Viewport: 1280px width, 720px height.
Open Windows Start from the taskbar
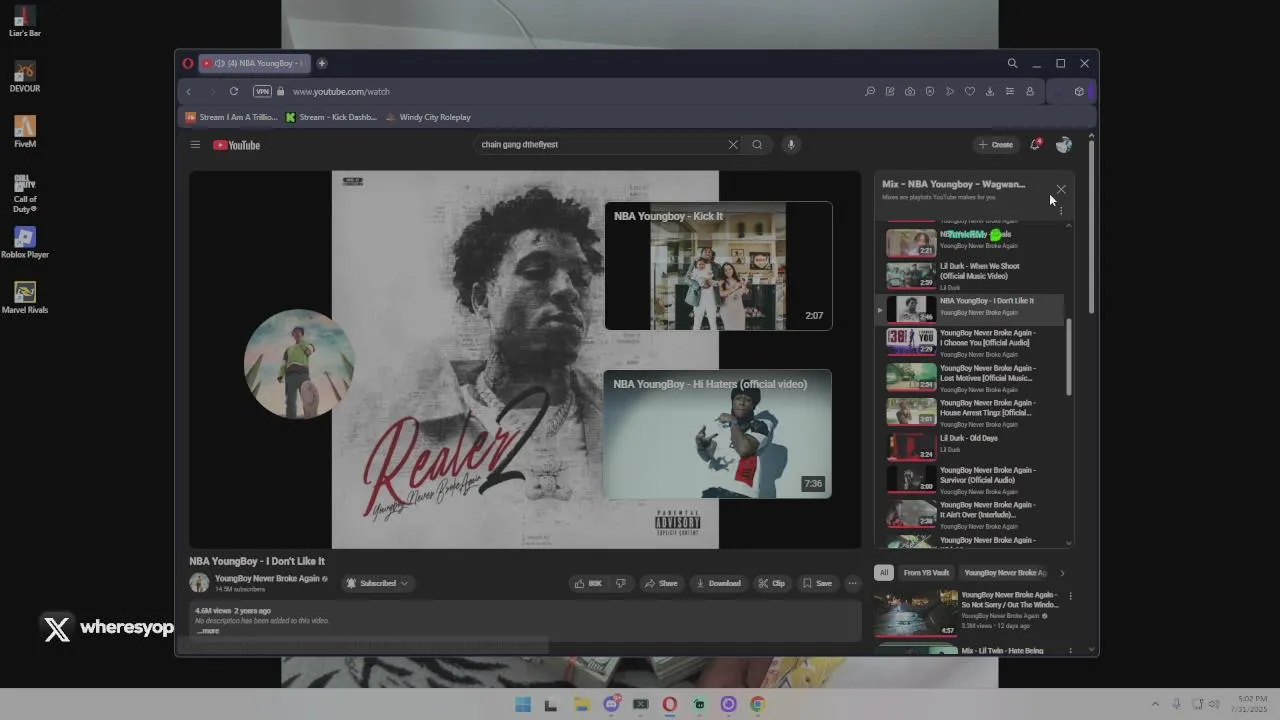[522, 704]
